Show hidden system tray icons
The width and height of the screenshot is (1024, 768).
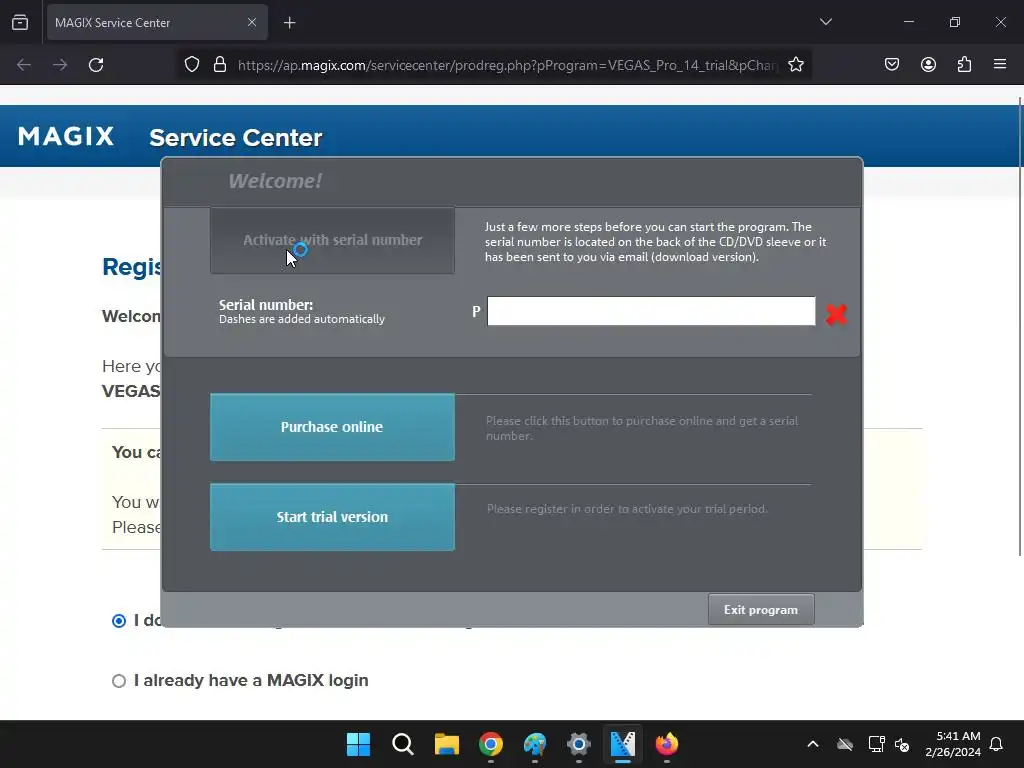813,744
